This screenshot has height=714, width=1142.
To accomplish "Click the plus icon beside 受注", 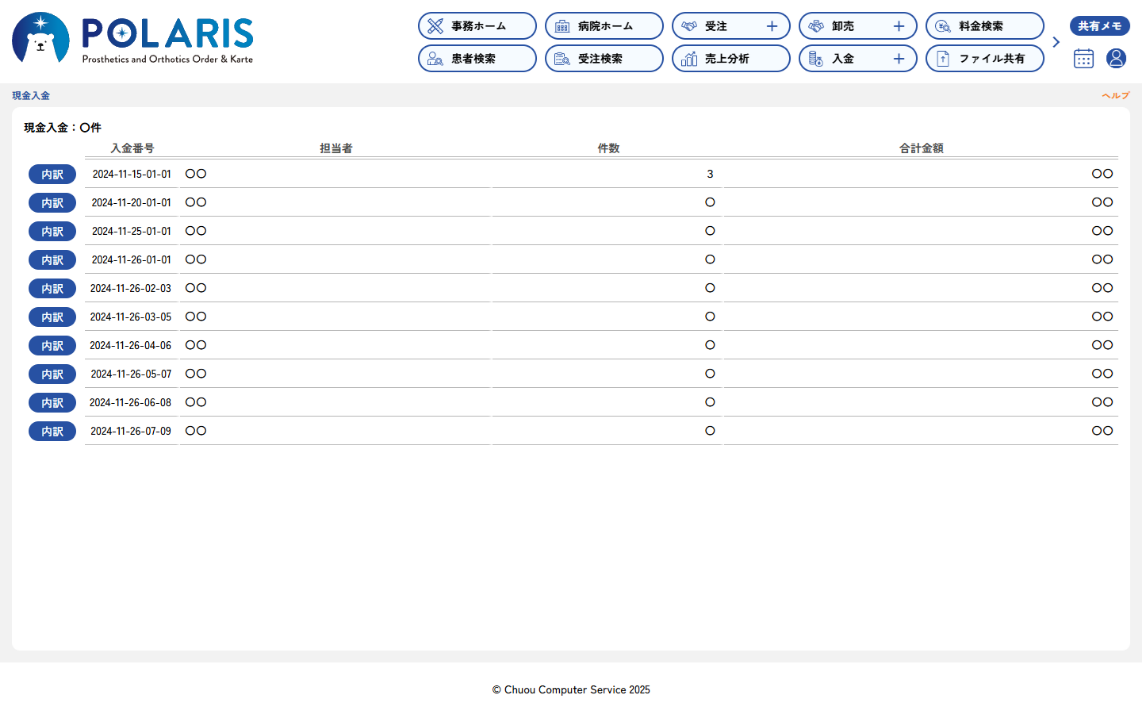I will coord(771,26).
